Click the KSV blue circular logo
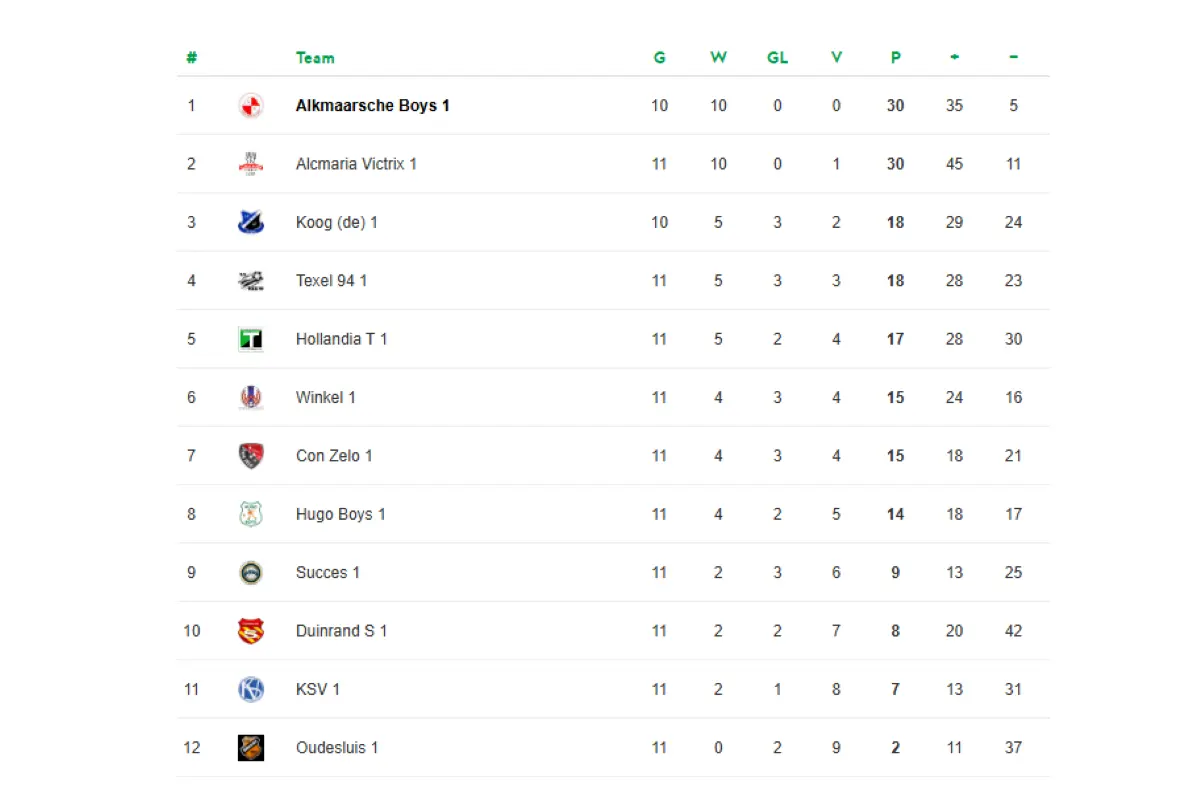This screenshot has width=1200, height=800. click(x=251, y=689)
